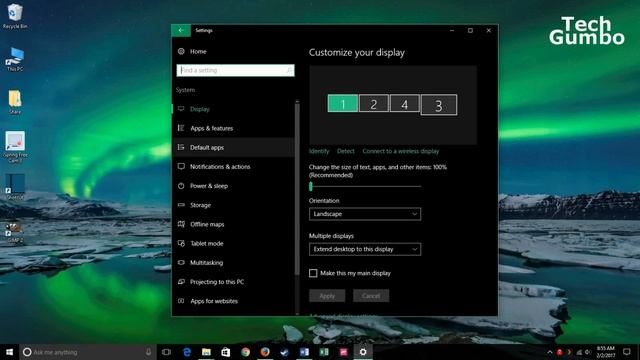Click the Multitasking icon
The image size is (640, 360).
[x=181, y=262]
